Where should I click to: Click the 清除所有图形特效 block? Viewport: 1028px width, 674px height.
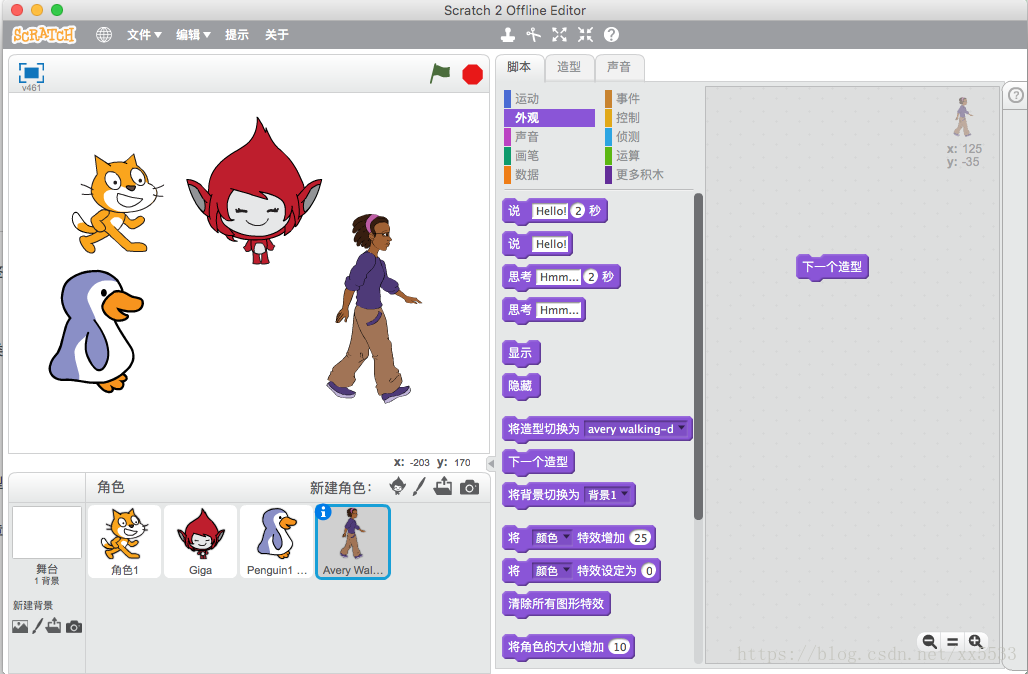pos(556,604)
